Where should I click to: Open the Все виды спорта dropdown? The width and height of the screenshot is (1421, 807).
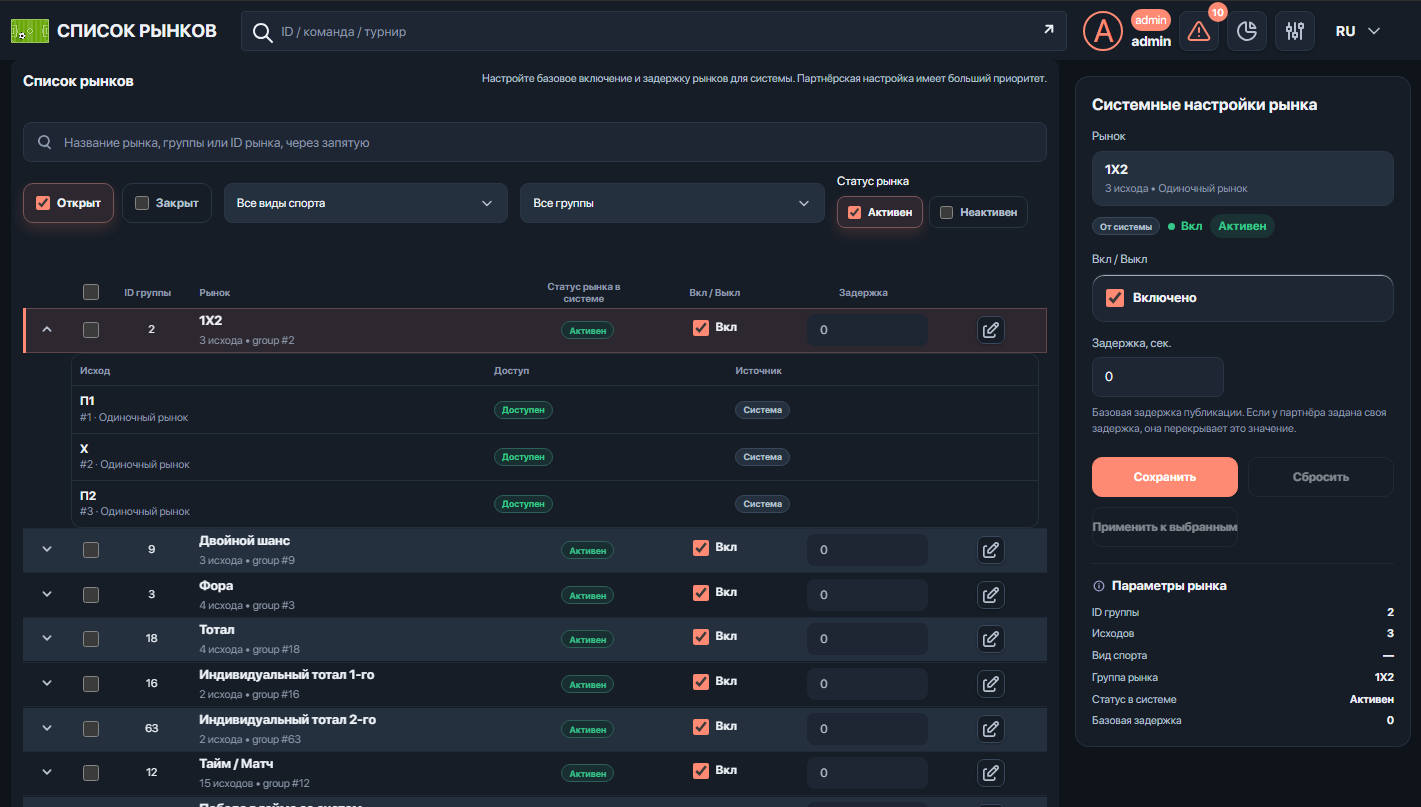coord(365,203)
